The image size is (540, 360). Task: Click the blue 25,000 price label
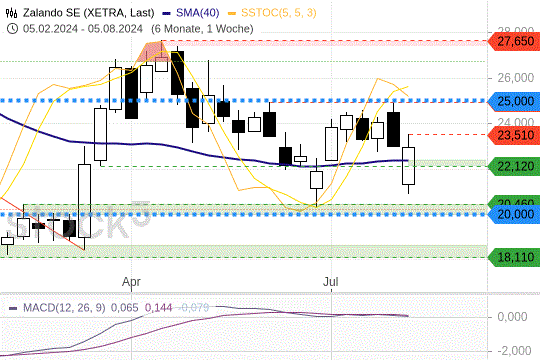pyautogui.click(x=514, y=101)
